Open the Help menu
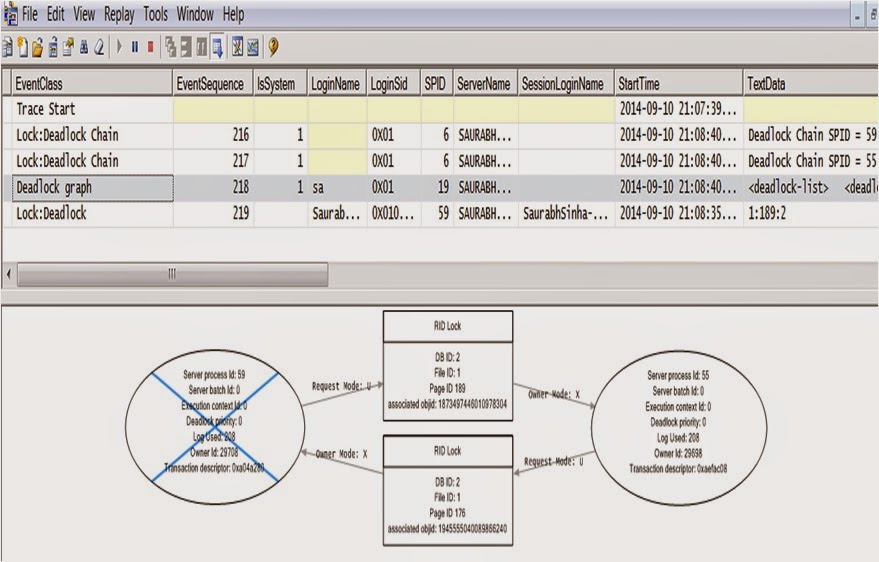Image resolution: width=879 pixels, height=562 pixels. pos(233,14)
